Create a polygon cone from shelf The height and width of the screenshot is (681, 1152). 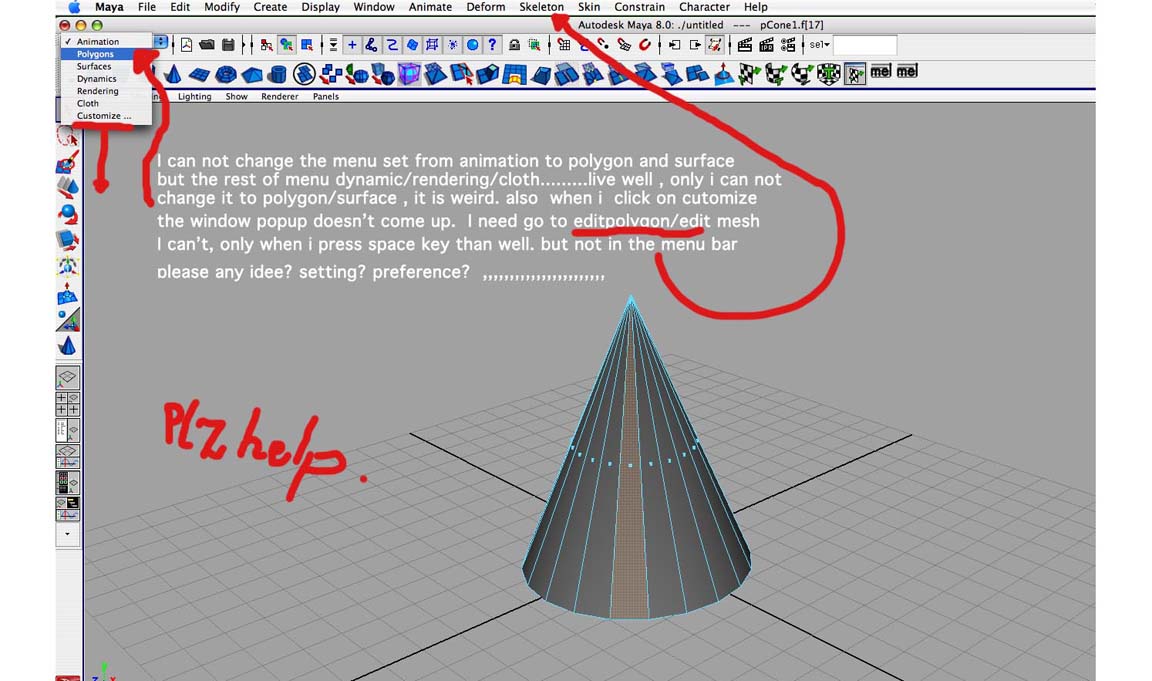coord(173,73)
